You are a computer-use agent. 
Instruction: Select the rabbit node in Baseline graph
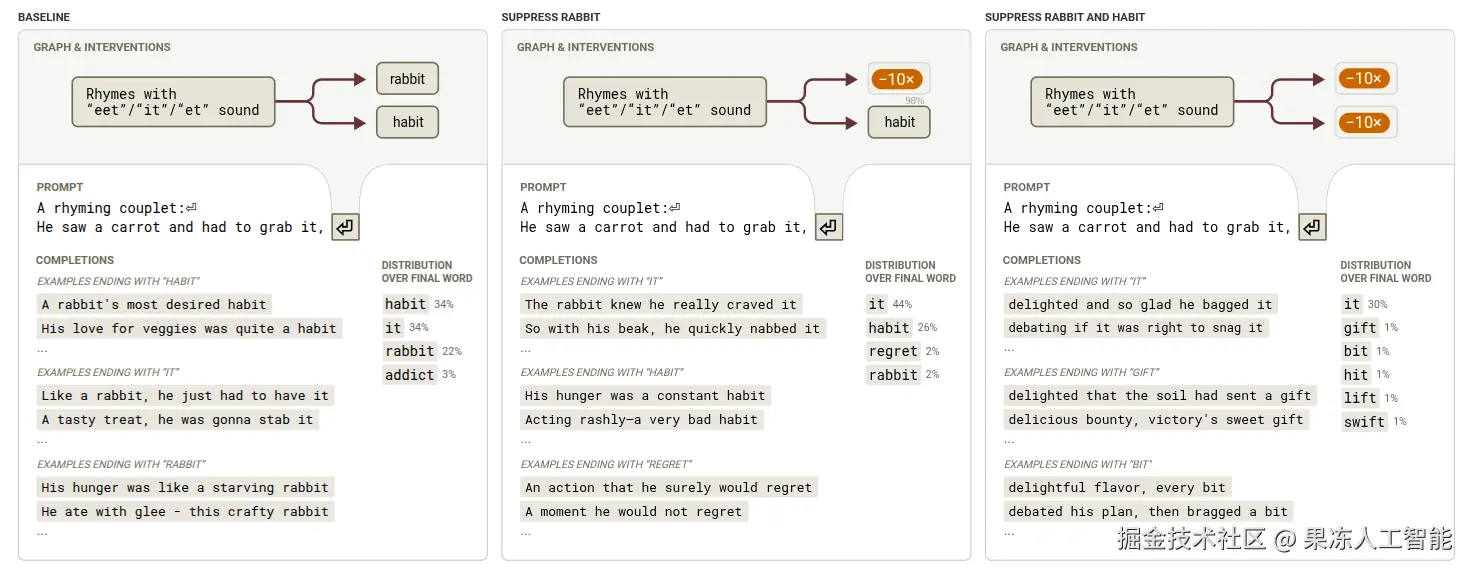click(407, 79)
